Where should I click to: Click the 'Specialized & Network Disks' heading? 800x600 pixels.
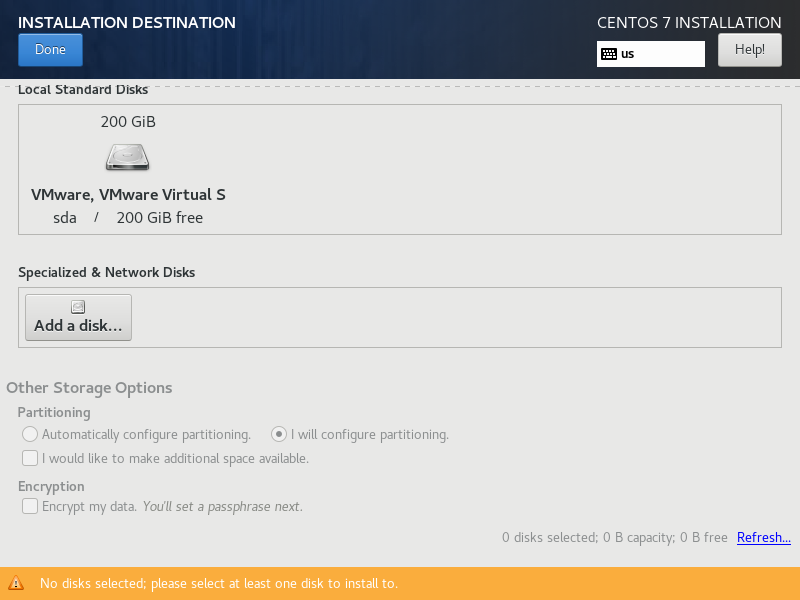coord(107,272)
